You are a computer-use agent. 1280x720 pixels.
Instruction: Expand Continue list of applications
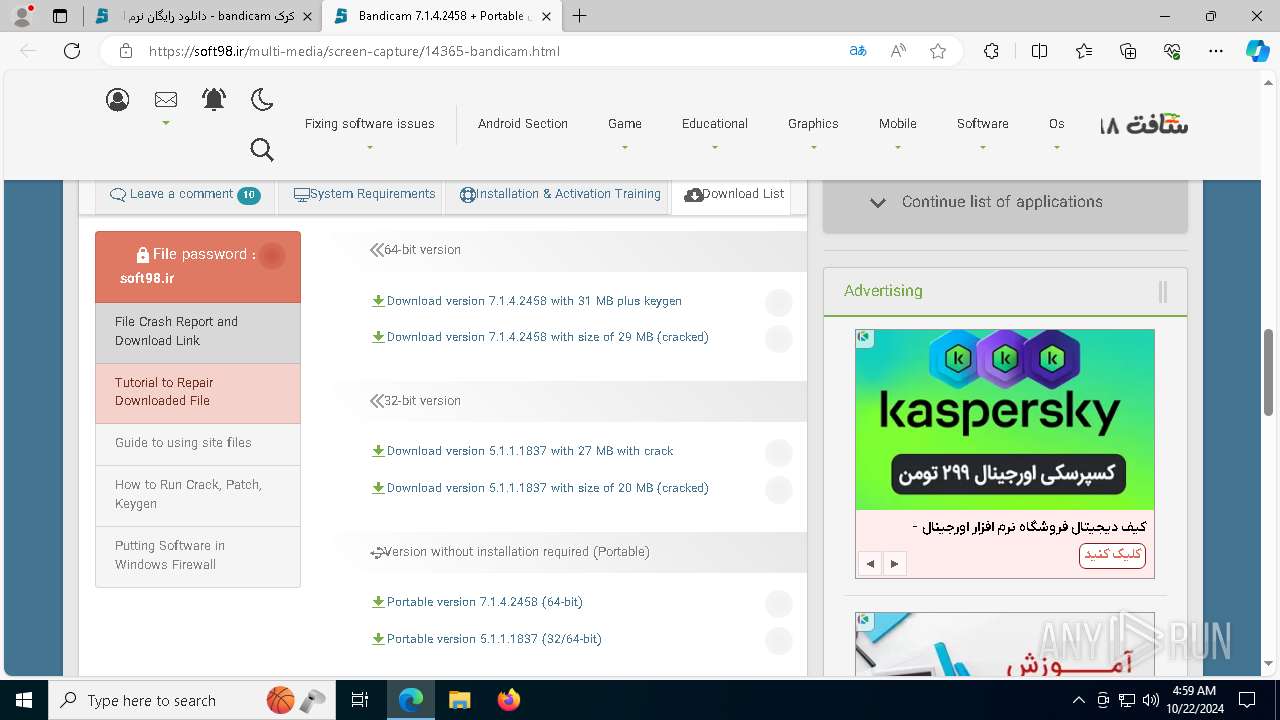(1005, 202)
